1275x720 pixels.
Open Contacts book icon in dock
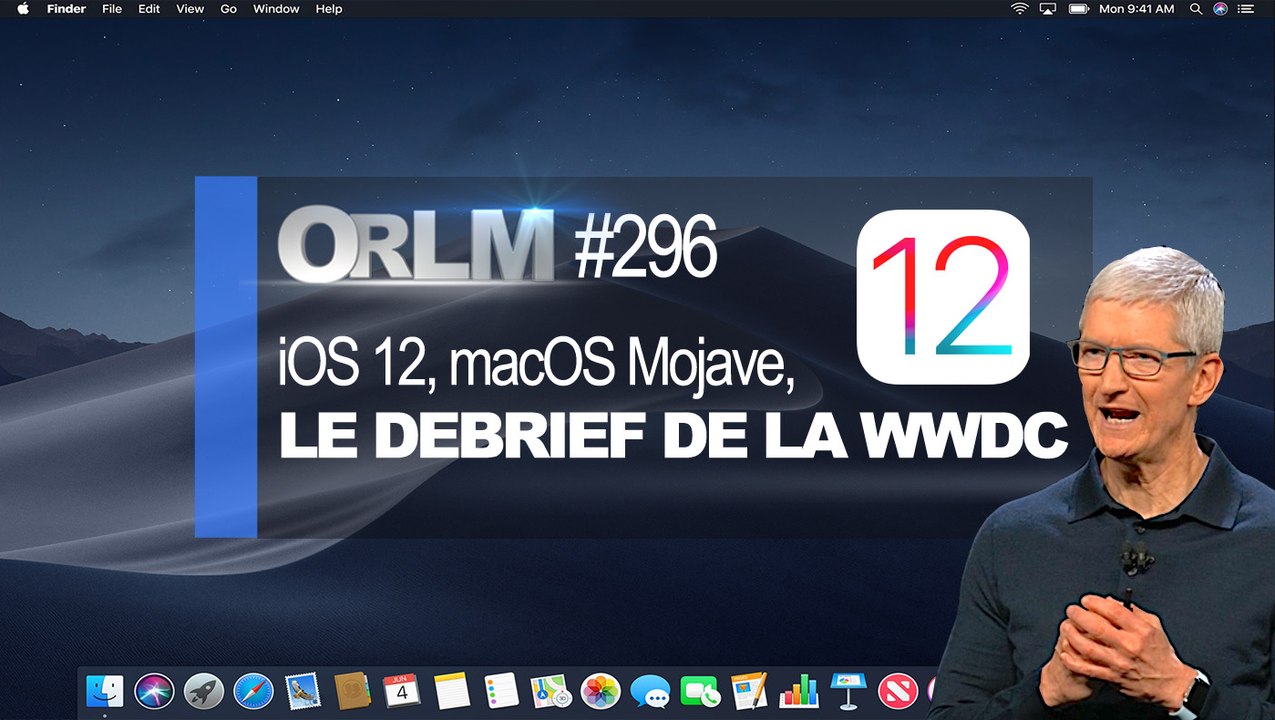click(x=352, y=690)
